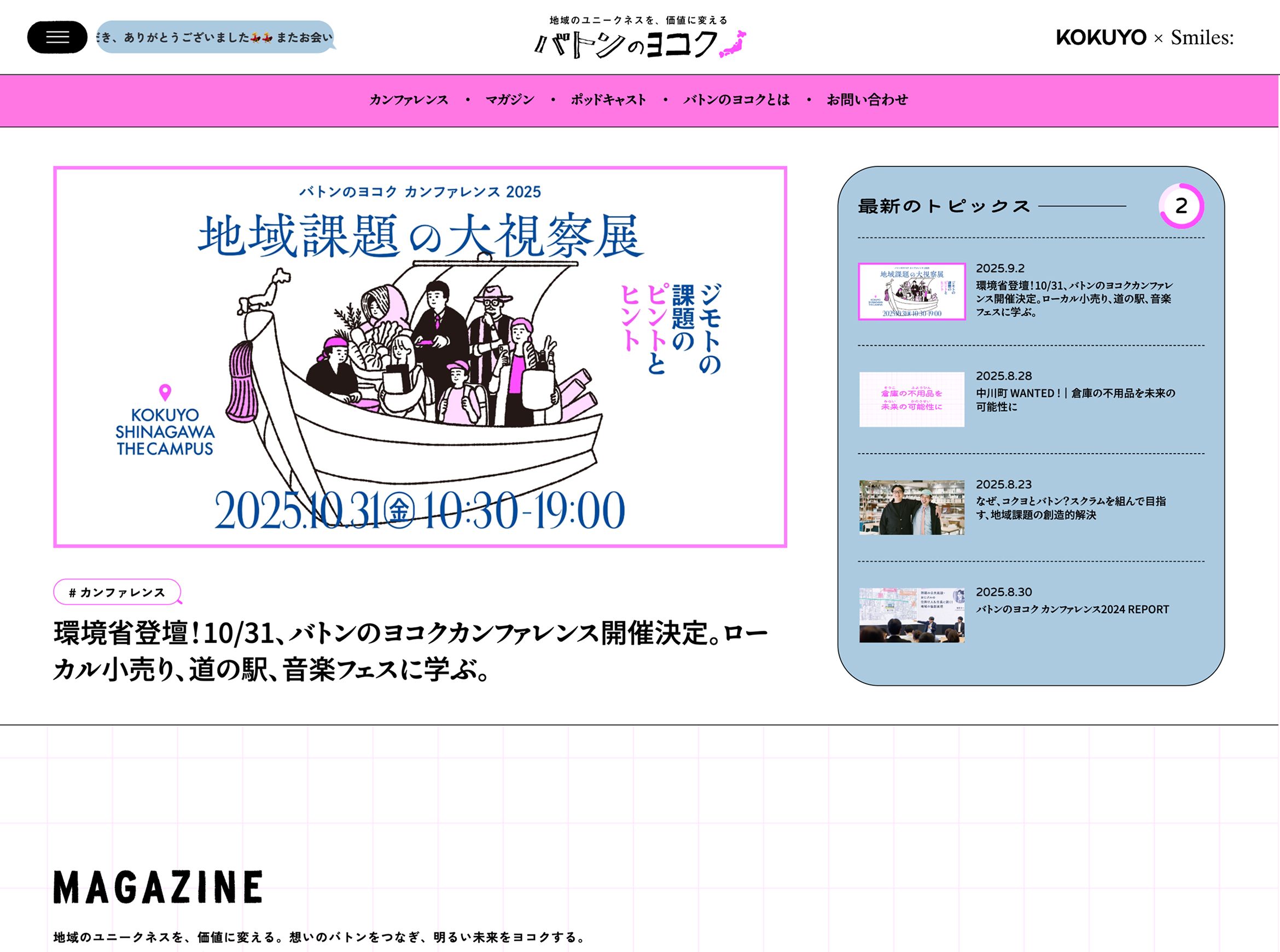This screenshot has height=952, width=1280.
Task: Open the 2025.9.2 topic thumbnail
Action: tap(911, 292)
